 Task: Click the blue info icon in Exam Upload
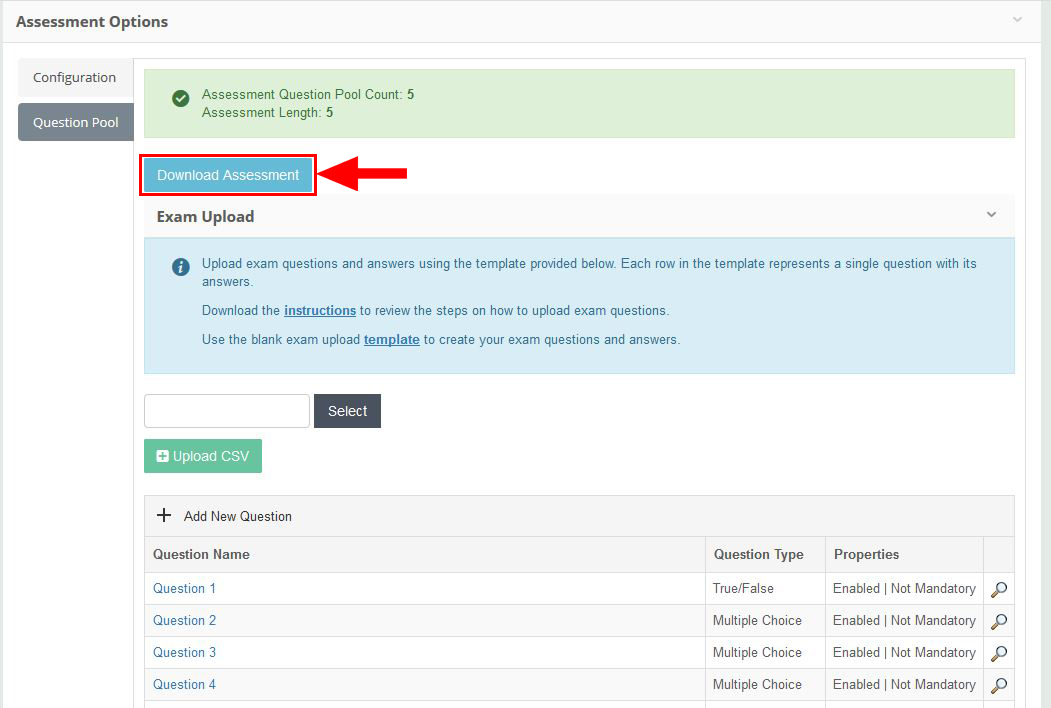tap(181, 267)
